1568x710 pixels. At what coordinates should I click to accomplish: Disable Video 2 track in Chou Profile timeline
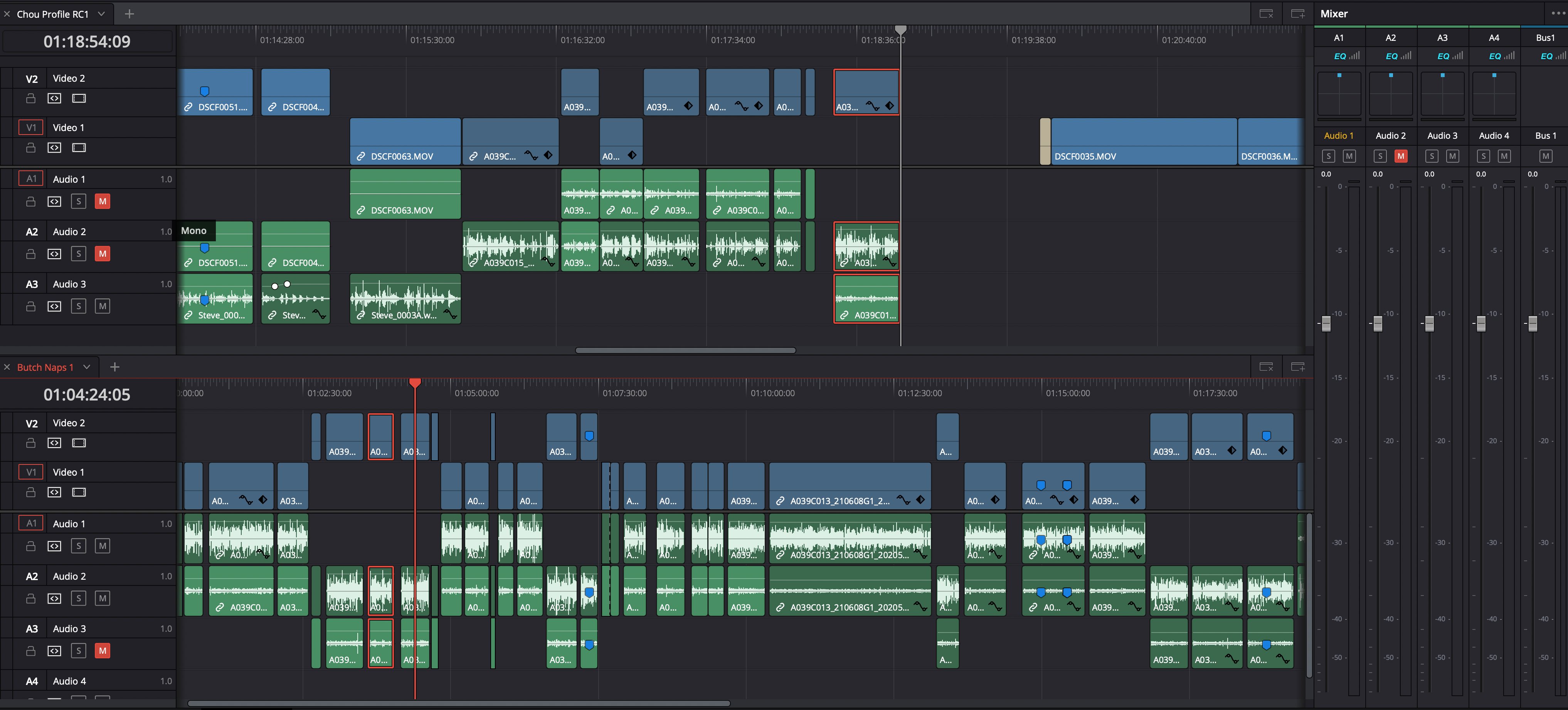pos(79,98)
